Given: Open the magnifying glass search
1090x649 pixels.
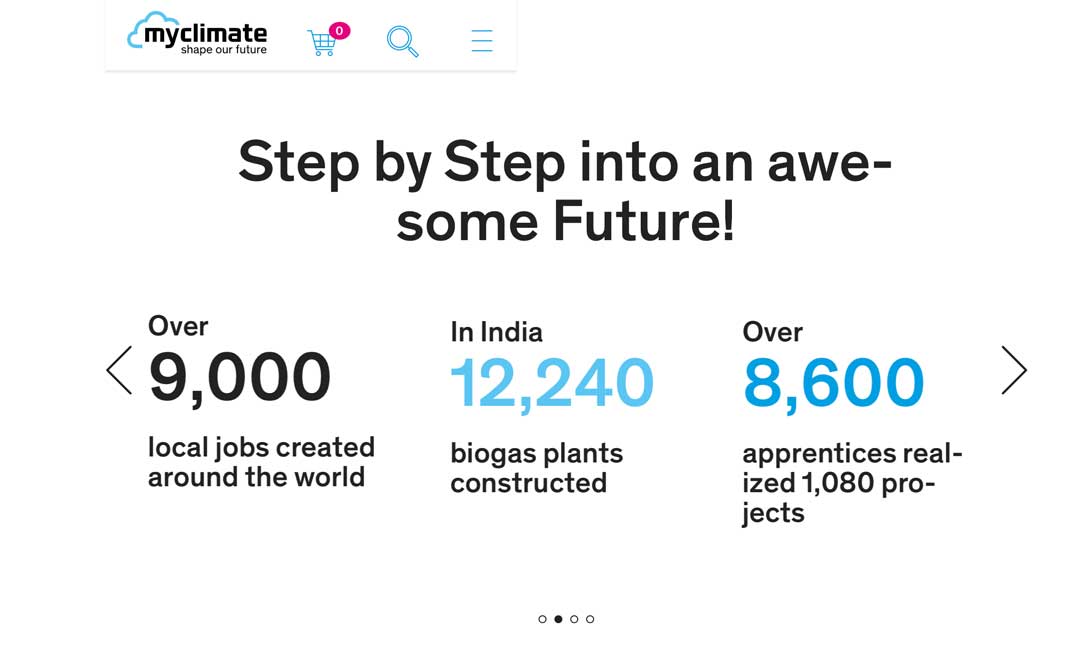Looking at the screenshot, I should pos(402,41).
